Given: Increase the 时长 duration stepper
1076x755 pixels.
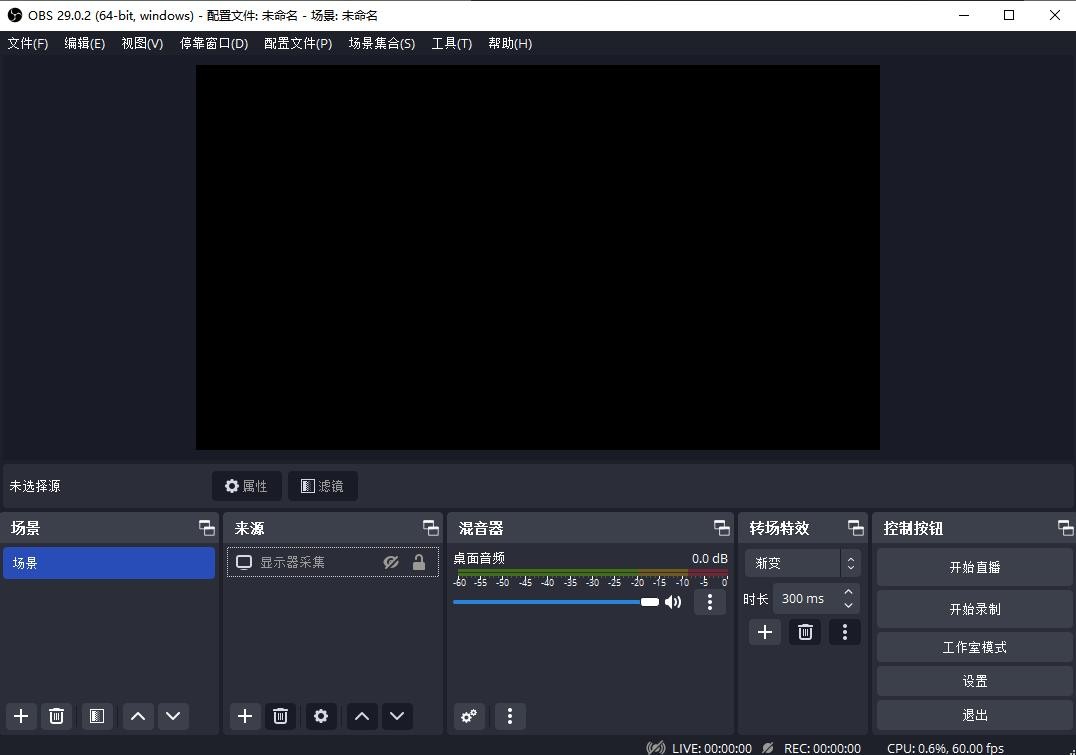Looking at the screenshot, I should click(849, 592).
